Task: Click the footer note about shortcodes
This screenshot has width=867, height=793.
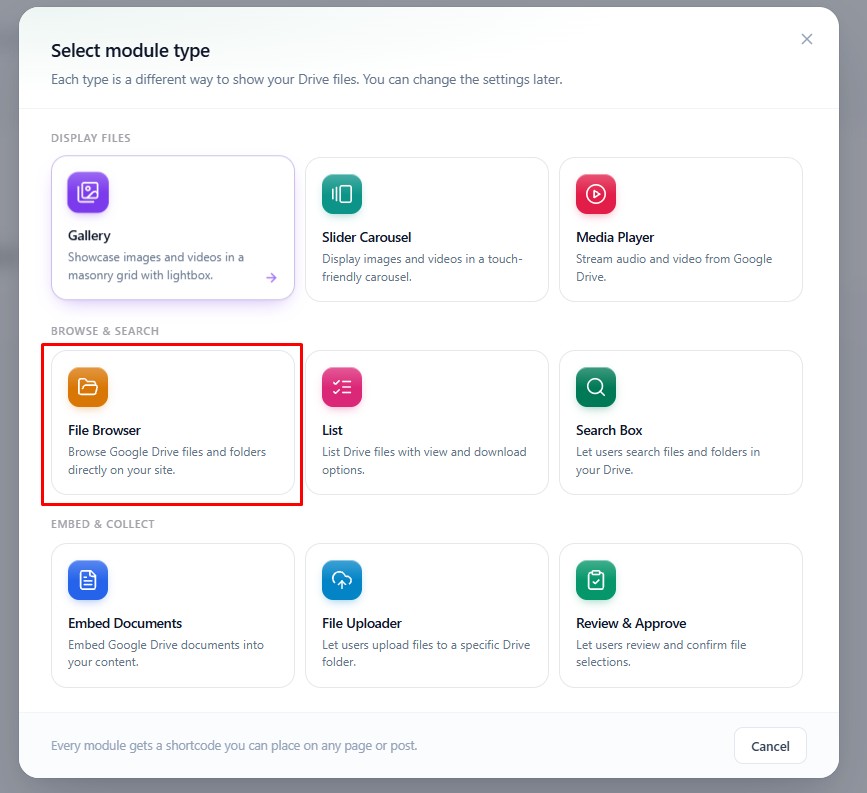Action: tap(234, 745)
